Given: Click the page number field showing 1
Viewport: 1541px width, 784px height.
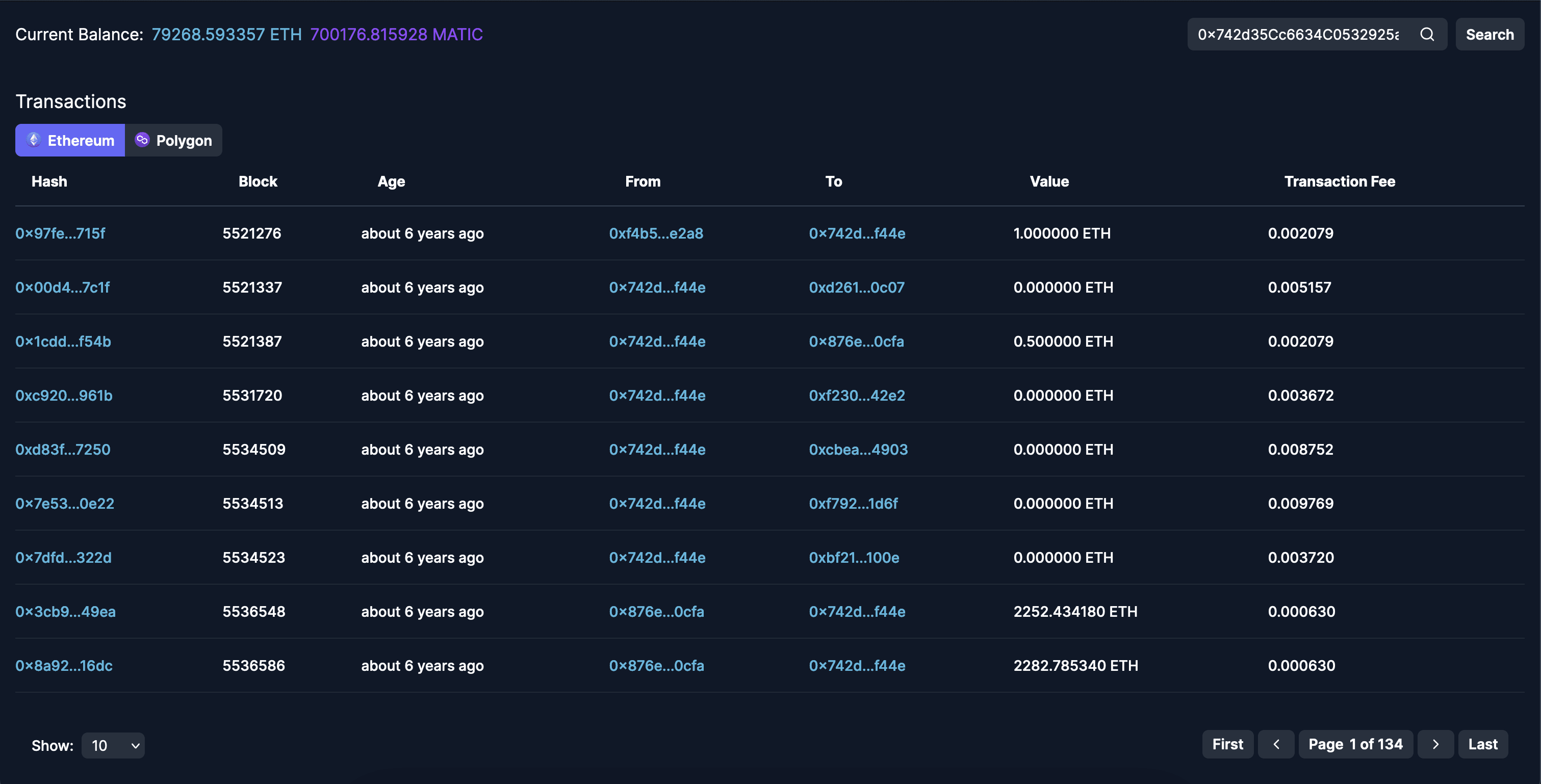Looking at the screenshot, I should tap(1353, 745).
